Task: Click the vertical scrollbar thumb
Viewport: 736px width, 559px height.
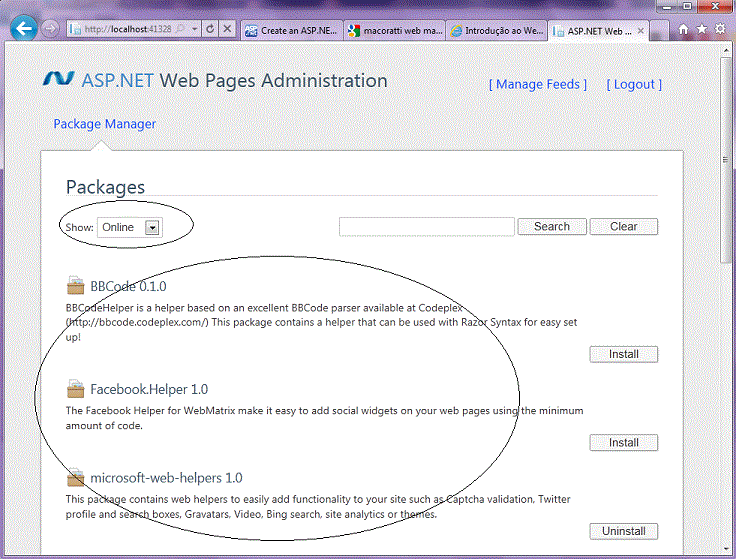Action: [725, 160]
